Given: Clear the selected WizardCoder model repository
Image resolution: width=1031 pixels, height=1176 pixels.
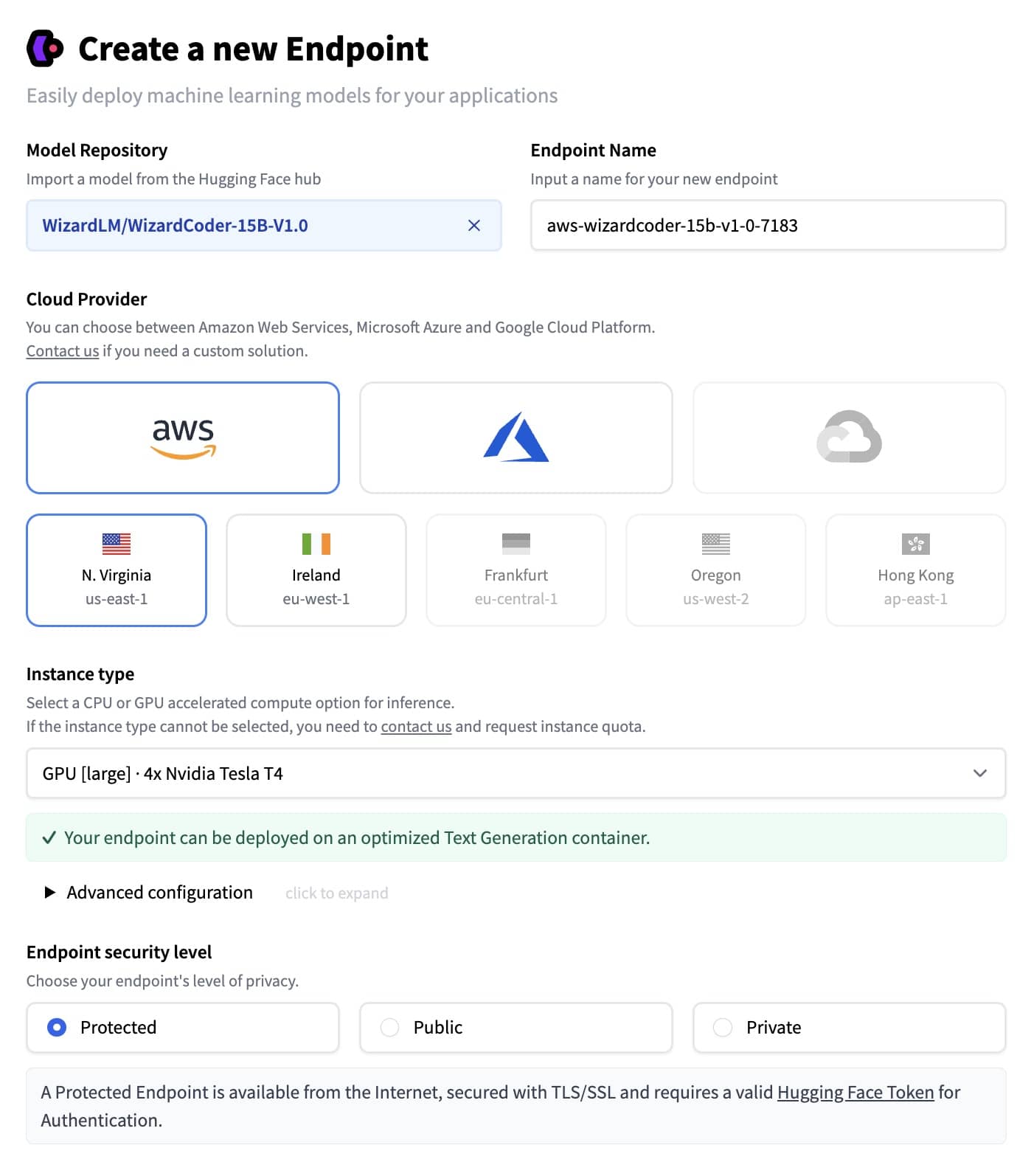Looking at the screenshot, I should click(474, 226).
